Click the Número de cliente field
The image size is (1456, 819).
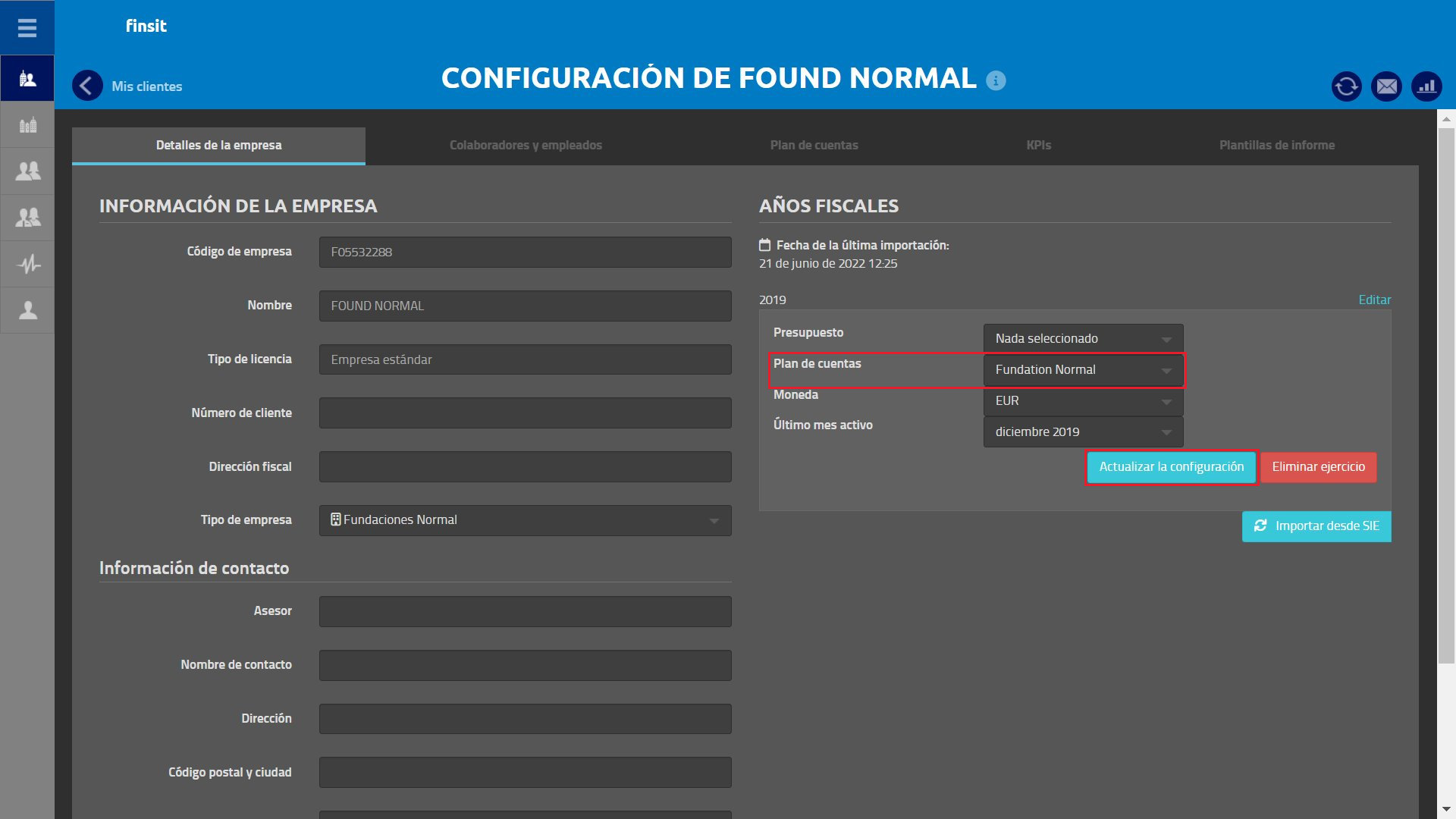(x=525, y=413)
